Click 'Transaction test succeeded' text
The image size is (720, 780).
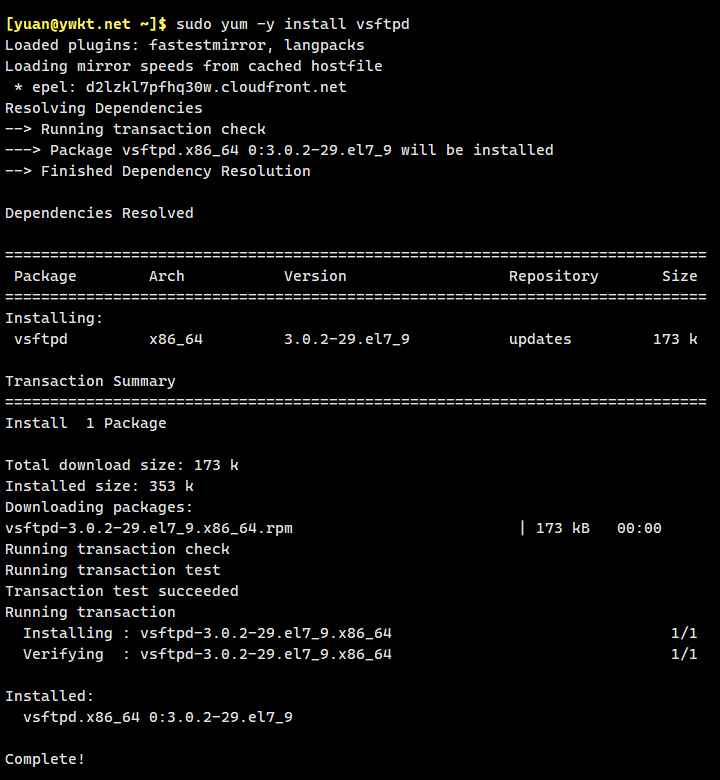point(122,591)
